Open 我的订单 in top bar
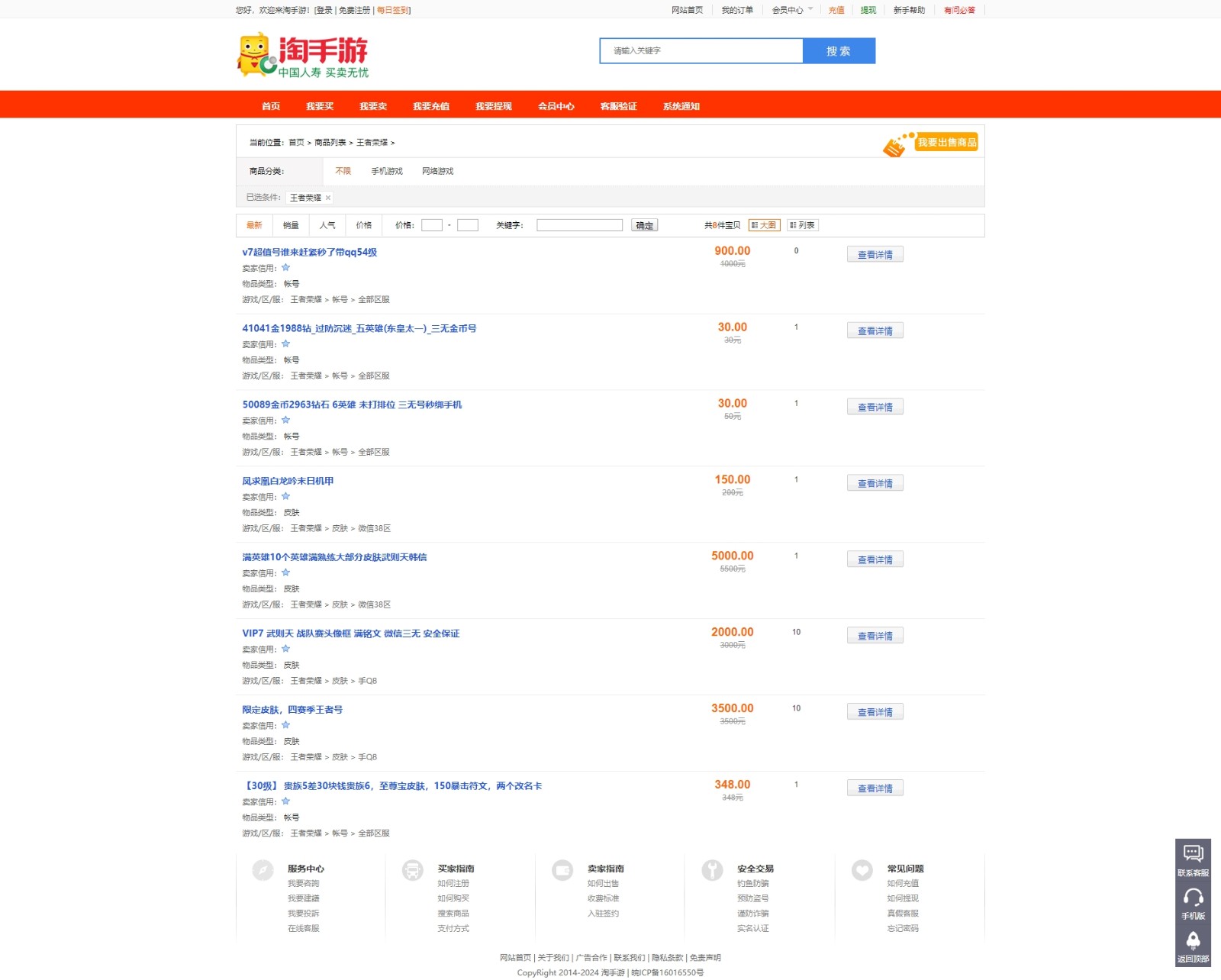Screen dimensions: 1221x980 pos(737,10)
